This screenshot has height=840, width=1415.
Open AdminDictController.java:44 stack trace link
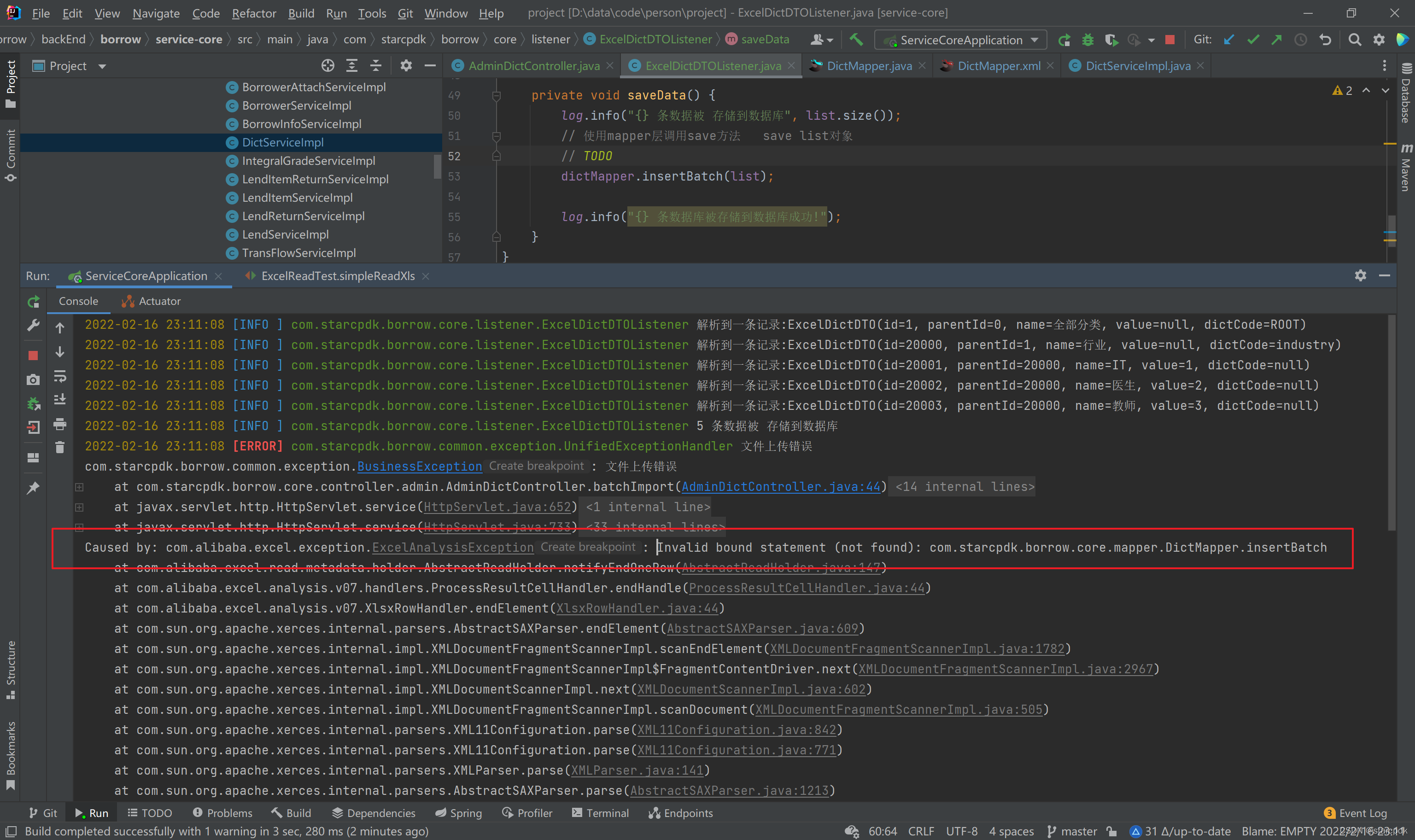(781, 487)
